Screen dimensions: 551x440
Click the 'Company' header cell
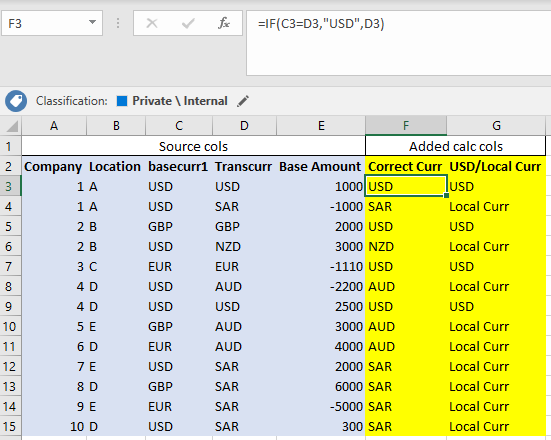pos(54,166)
